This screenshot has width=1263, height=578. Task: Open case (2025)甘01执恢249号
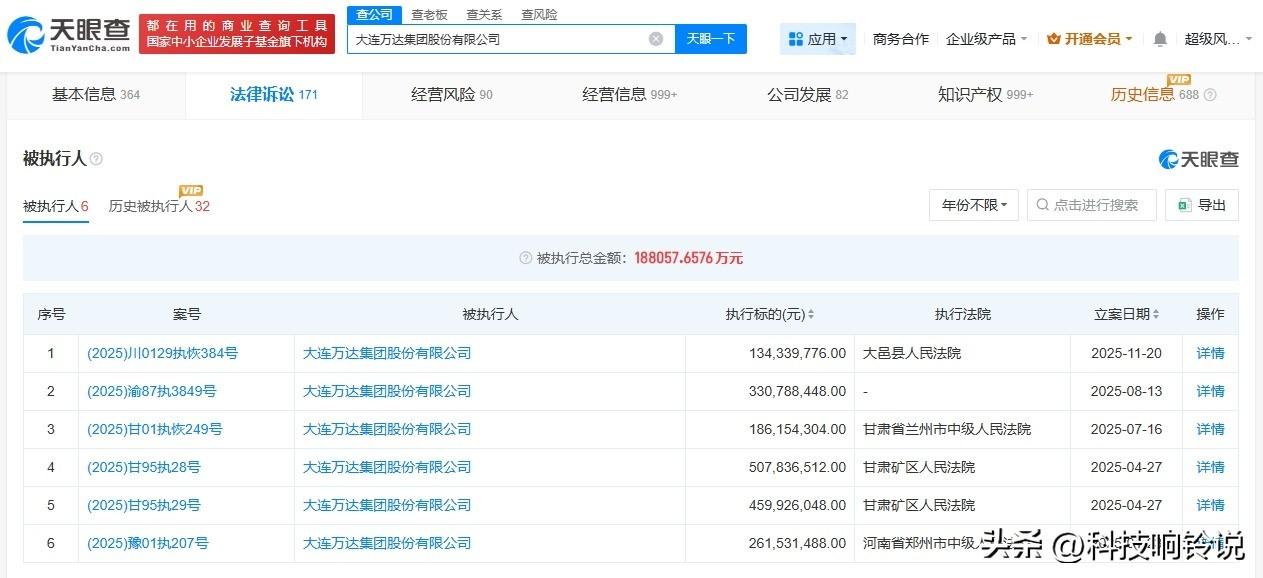point(155,429)
